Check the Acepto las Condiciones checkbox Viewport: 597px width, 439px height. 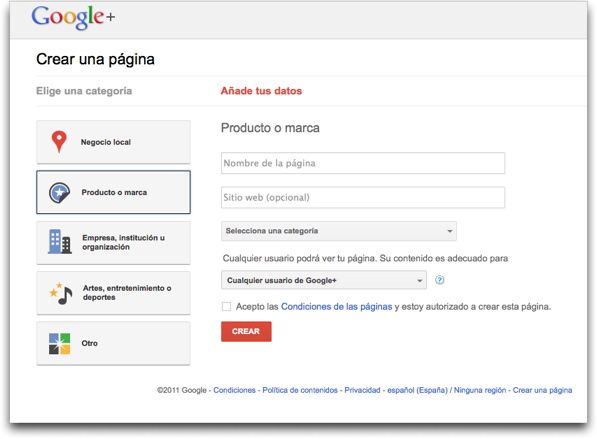click(x=227, y=307)
